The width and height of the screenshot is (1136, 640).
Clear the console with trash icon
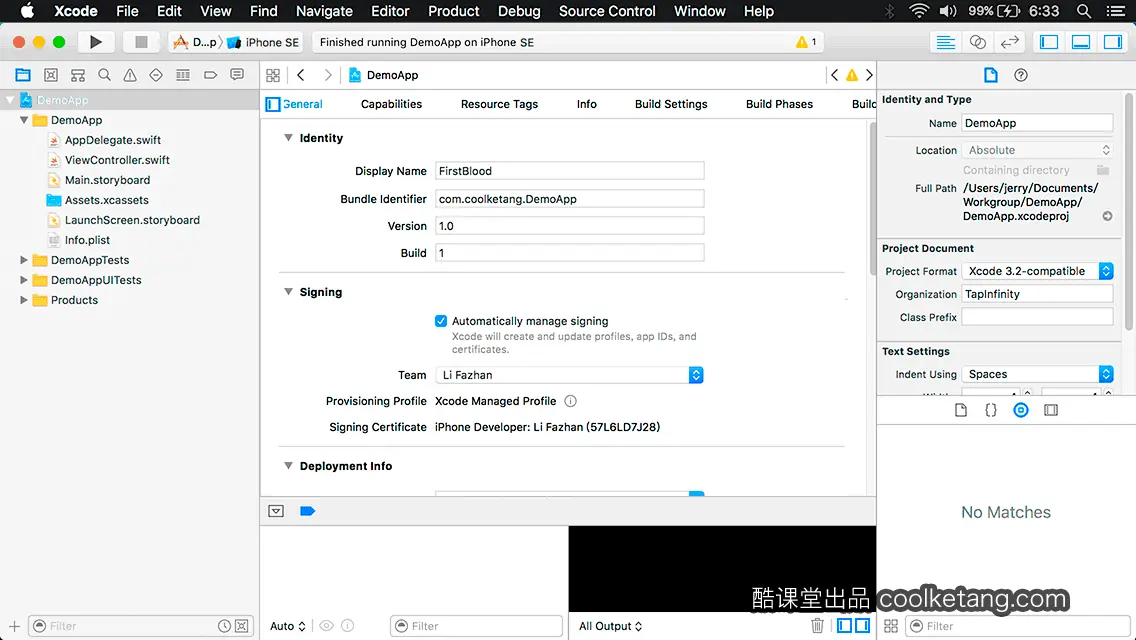[x=817, y=626]
